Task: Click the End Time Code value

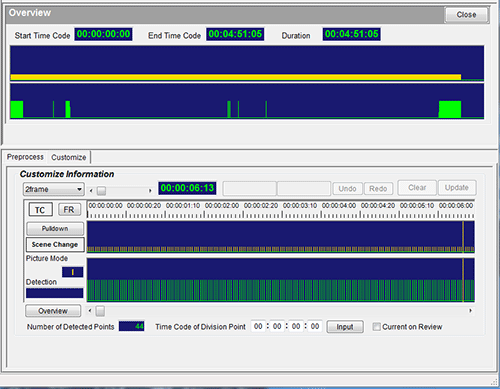Action: coord(235,34)
